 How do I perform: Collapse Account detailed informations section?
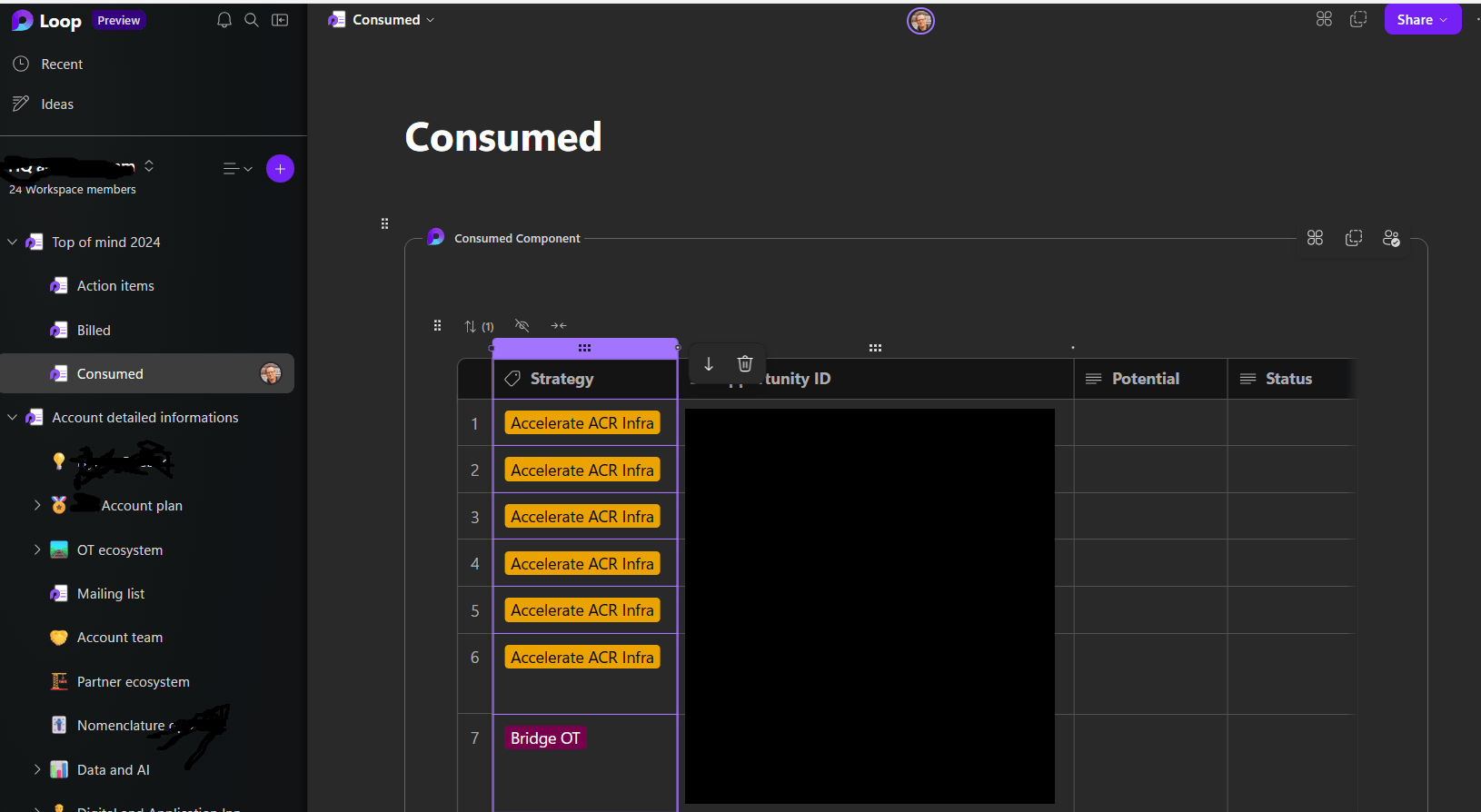[x=13, y=418]
